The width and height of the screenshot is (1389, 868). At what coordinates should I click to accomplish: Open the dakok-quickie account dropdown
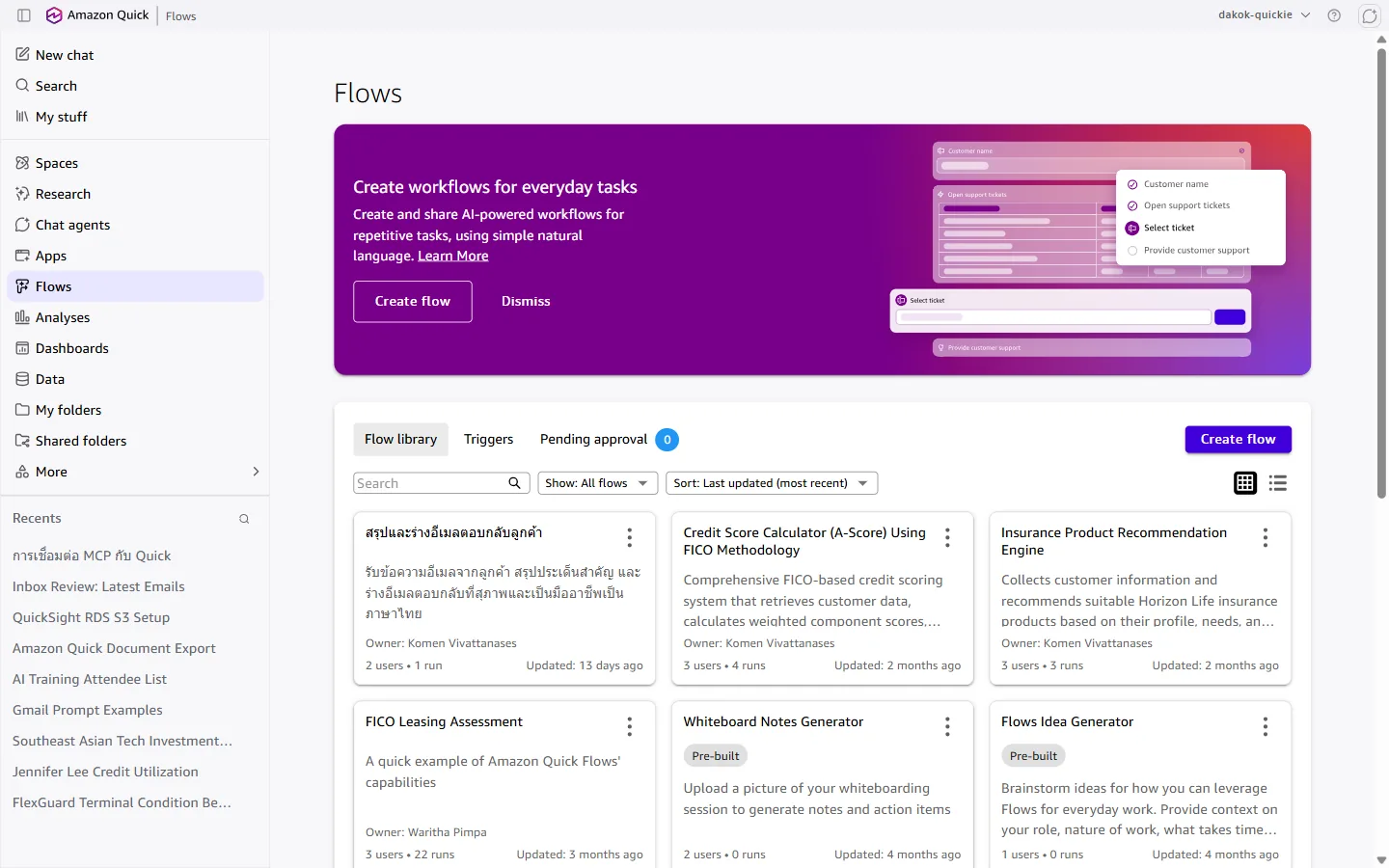(1265, 15)
